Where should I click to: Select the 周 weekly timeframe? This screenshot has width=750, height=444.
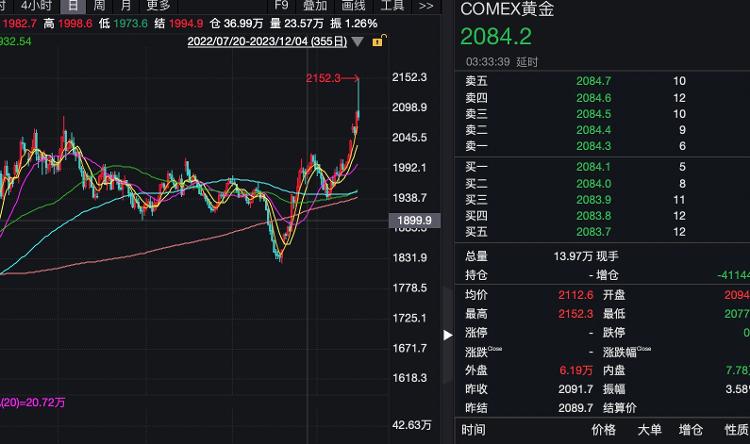tap(99, 6)
